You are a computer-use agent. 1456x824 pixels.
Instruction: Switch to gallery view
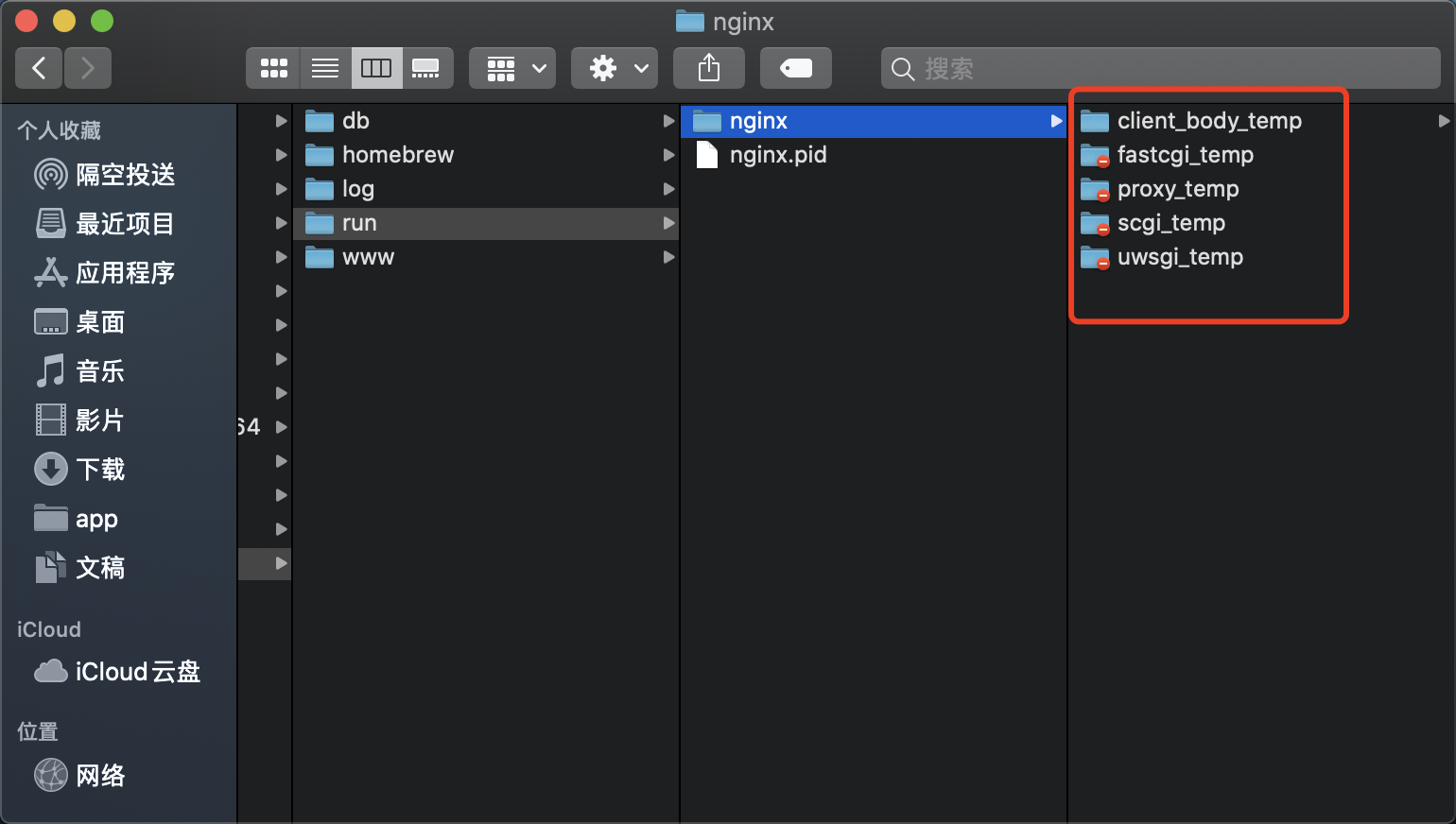(427, 68)
